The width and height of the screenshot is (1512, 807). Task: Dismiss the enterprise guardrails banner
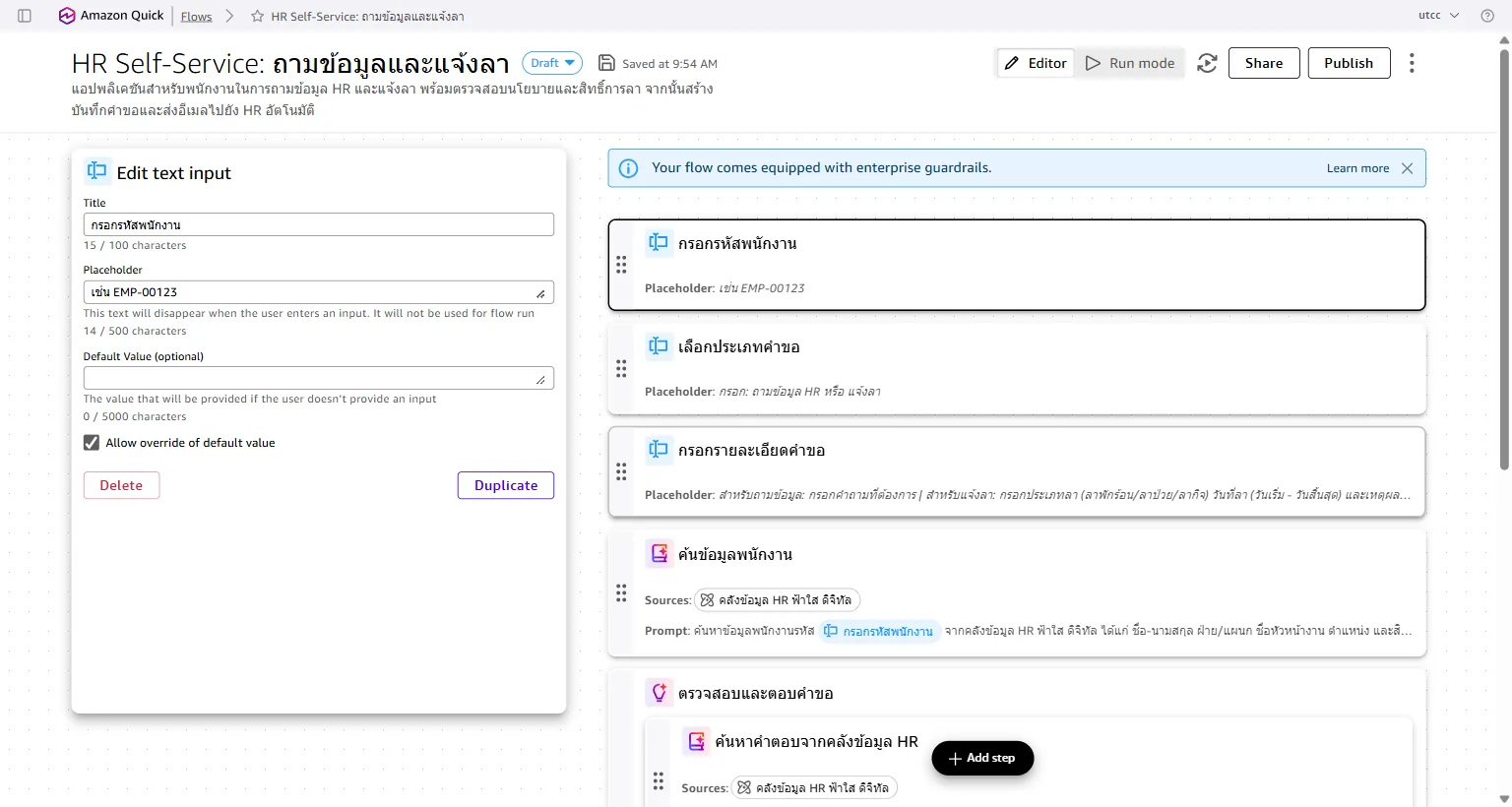[x=1408, y=168]
